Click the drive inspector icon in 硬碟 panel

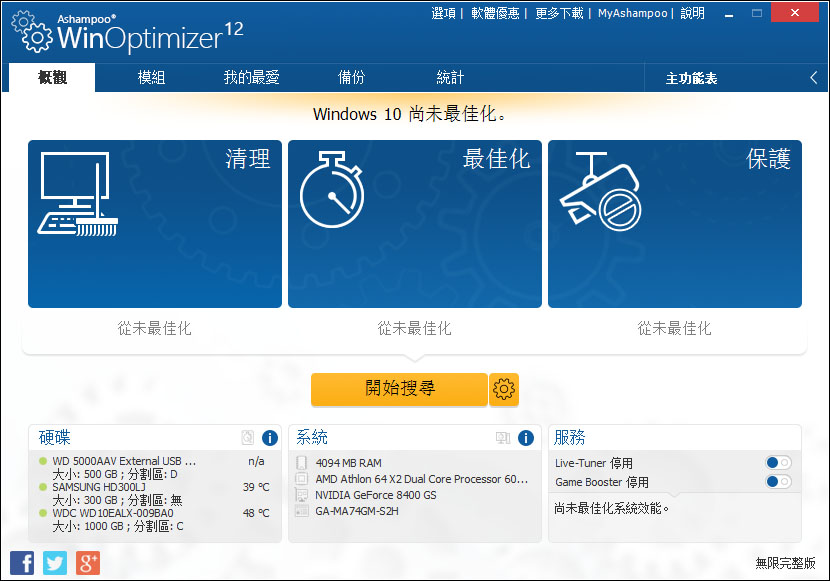(x=247, y=437)
